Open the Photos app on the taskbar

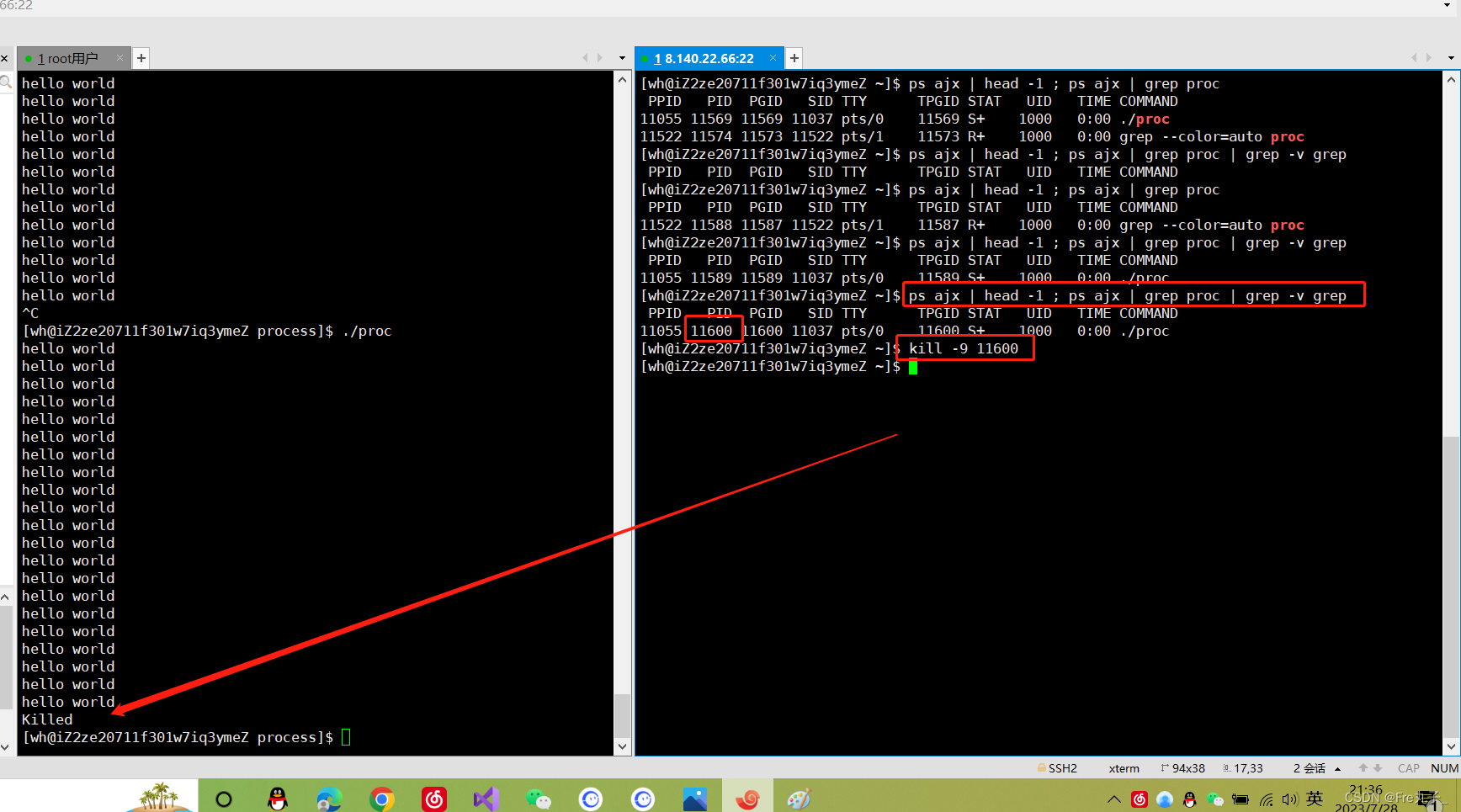pyautogui.click(x=695, y=799)
